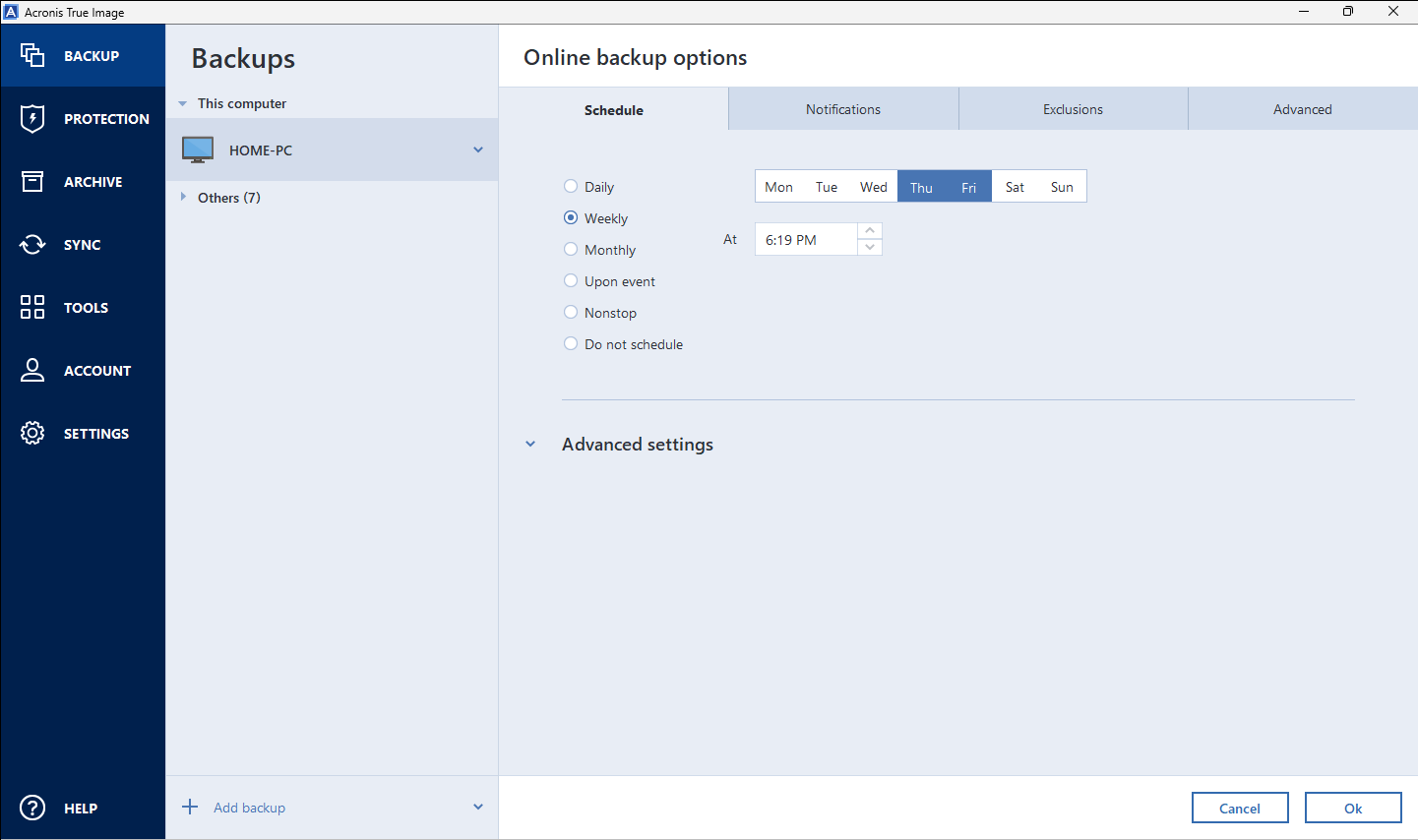Open the Tools section
This screenshot has height=840, width=1418.
83,307
